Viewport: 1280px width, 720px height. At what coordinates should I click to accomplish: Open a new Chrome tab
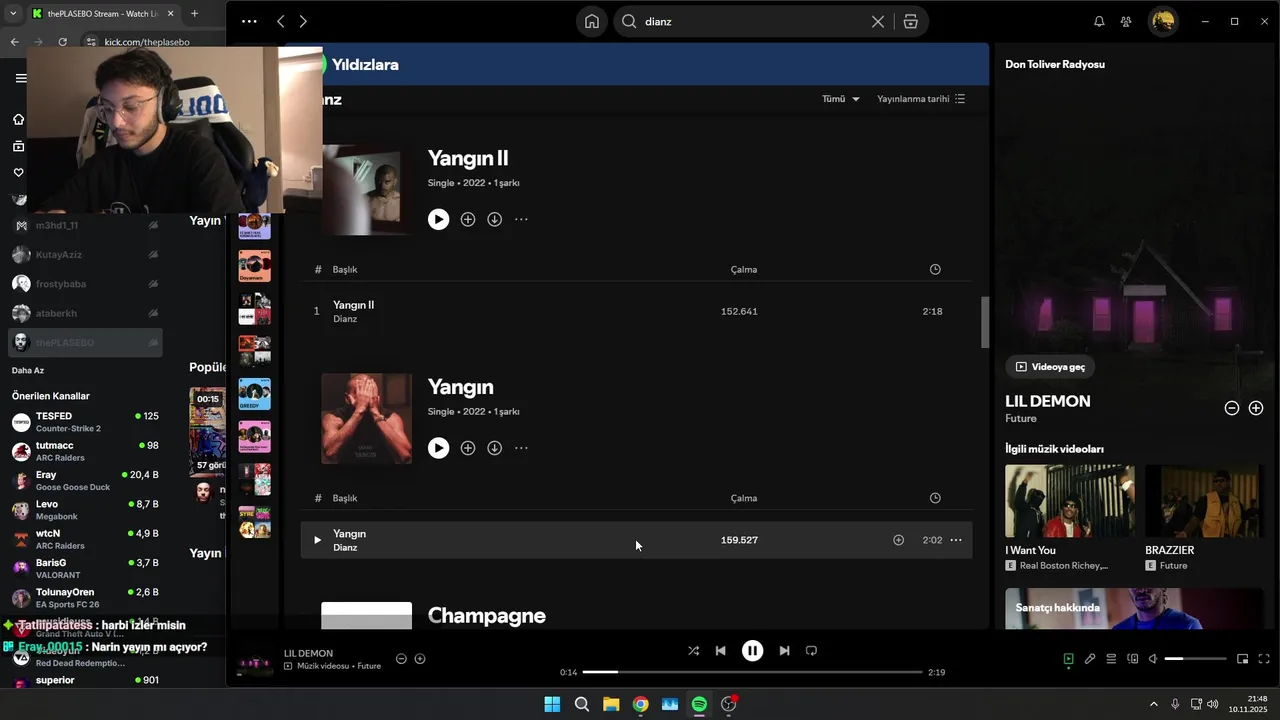[194, 14]
